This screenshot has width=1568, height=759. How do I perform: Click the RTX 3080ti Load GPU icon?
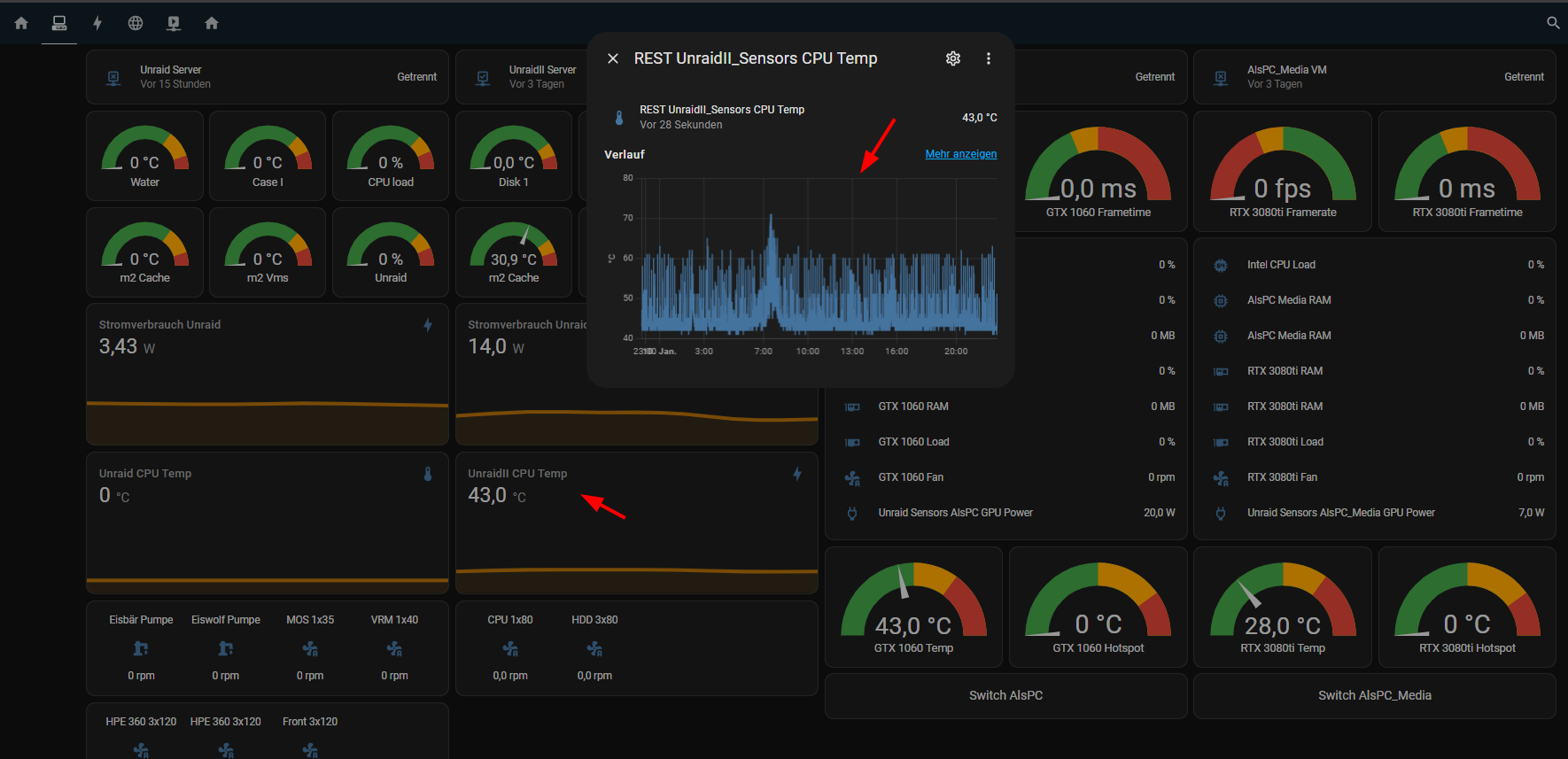(1221, 442)
